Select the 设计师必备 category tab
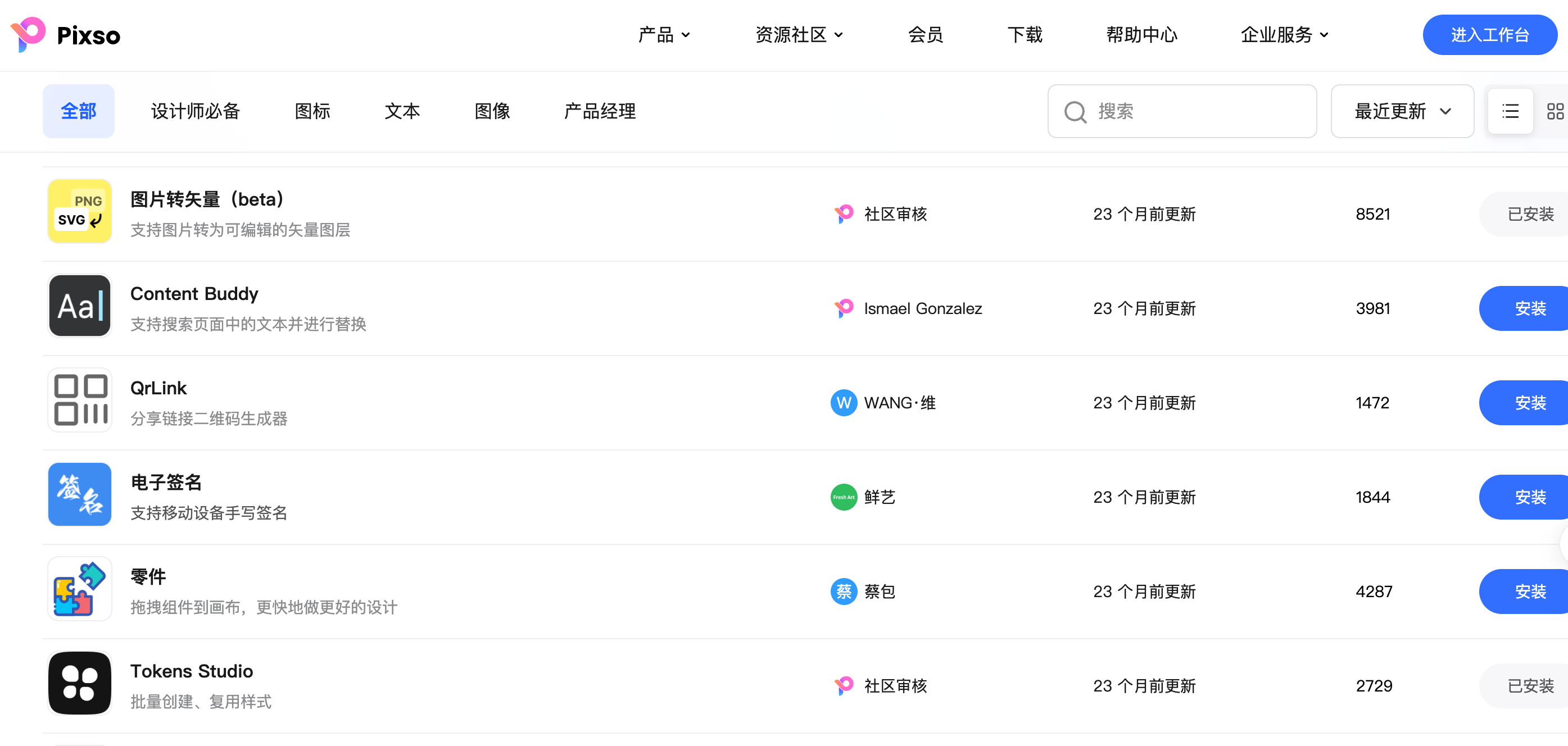Screen dimensions: 1568x746 pyautogui.click(x=196, y=111)
